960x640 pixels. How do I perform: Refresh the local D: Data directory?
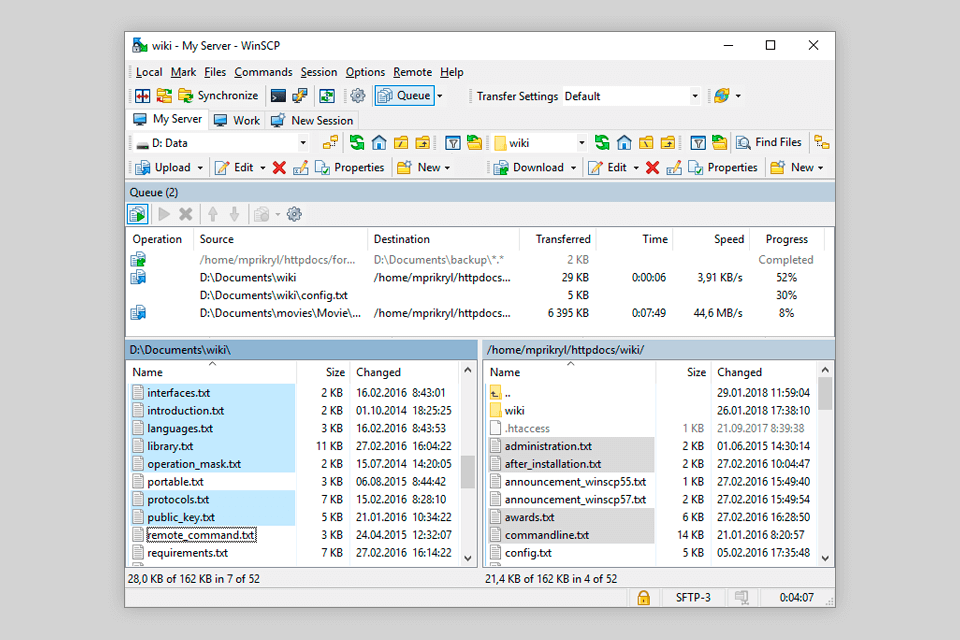tap(357, 143)
